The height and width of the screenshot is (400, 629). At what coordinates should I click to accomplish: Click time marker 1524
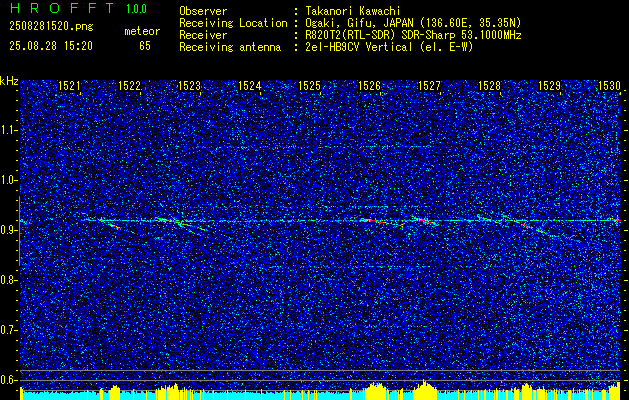[249, 86]
